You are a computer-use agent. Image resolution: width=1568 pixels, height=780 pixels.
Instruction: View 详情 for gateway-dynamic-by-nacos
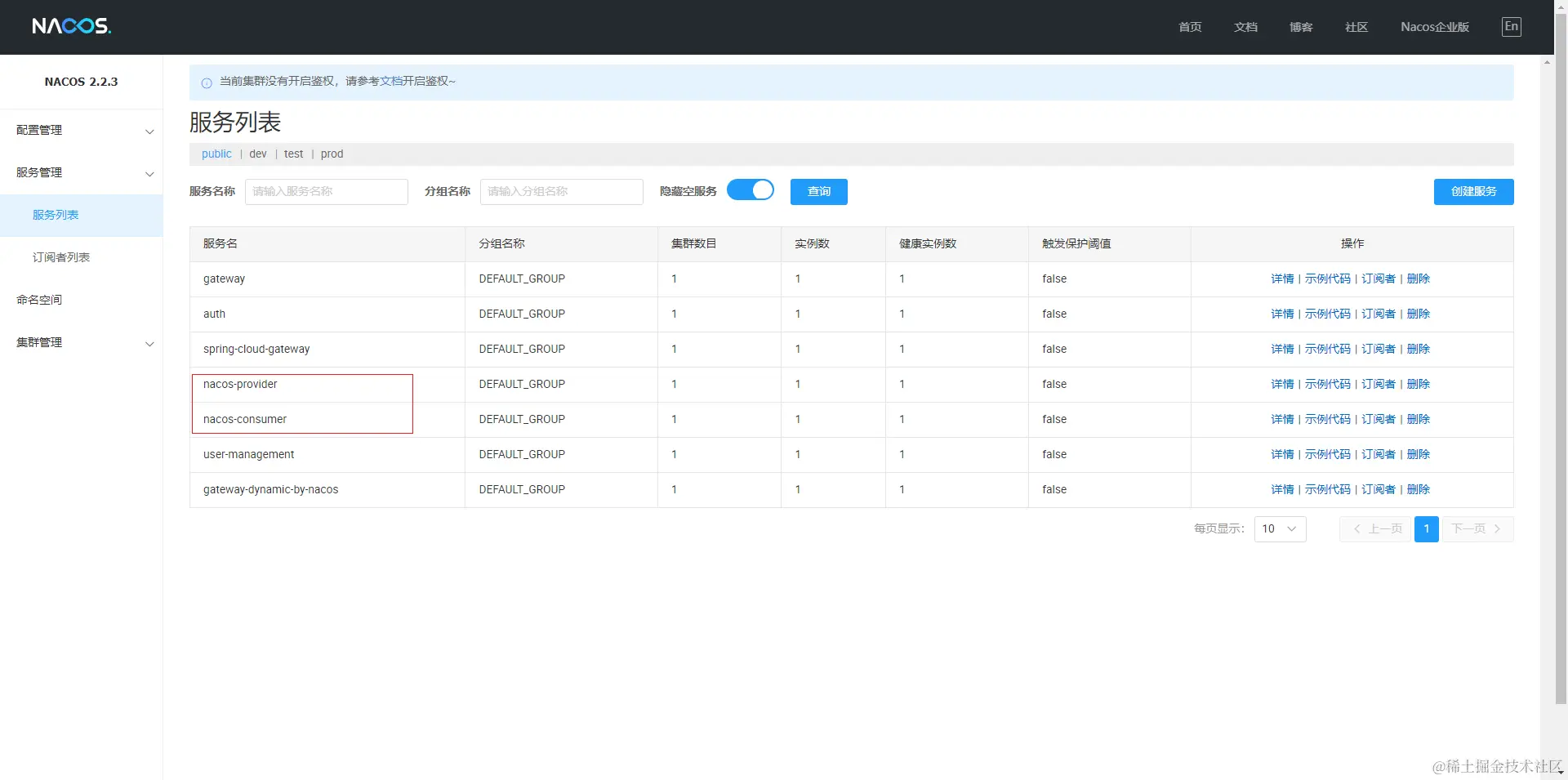1282,490
